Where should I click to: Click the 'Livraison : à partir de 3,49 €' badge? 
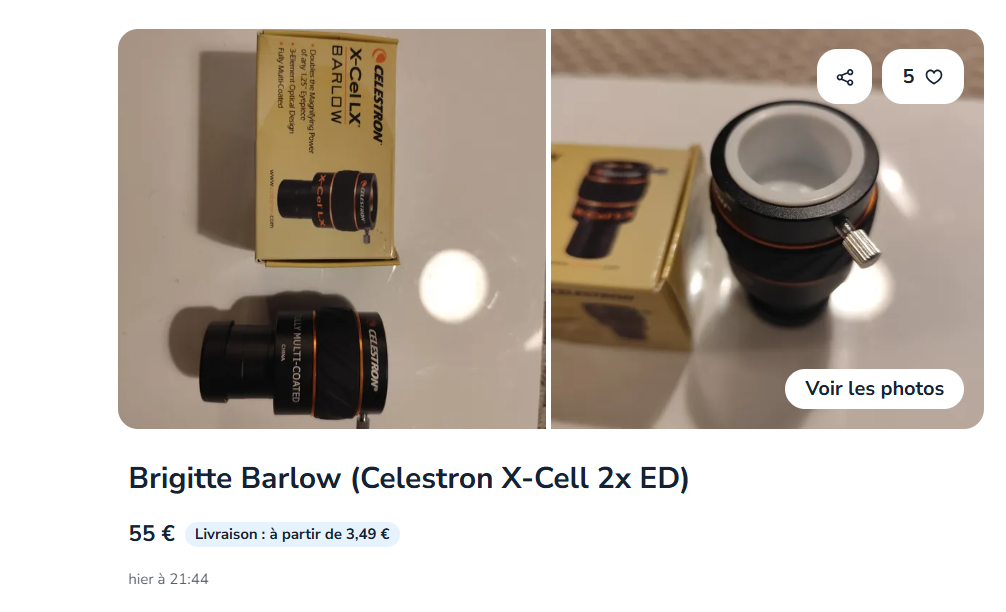point(292,534)
